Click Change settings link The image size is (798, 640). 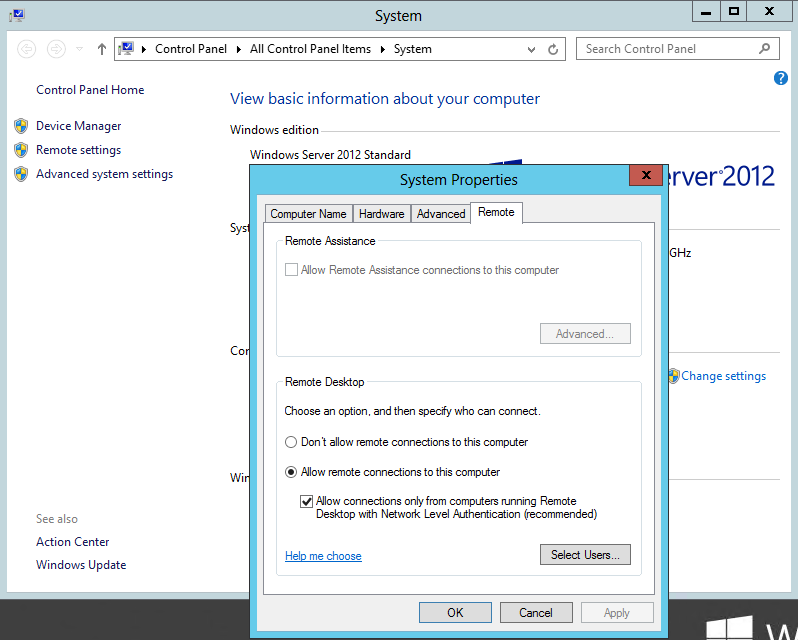coord(723,376)
